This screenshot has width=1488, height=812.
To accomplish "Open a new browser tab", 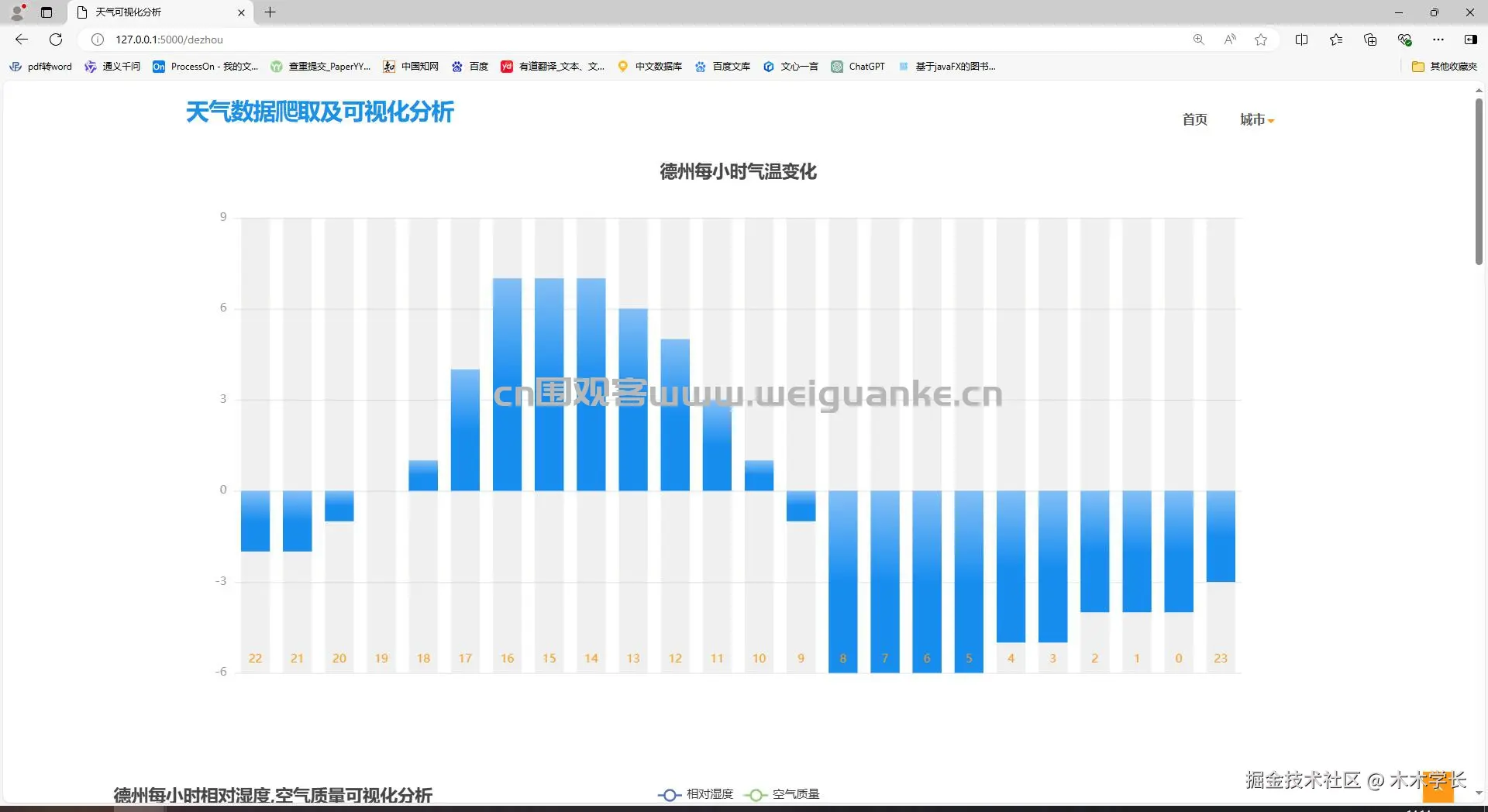I will coord(270,12).
